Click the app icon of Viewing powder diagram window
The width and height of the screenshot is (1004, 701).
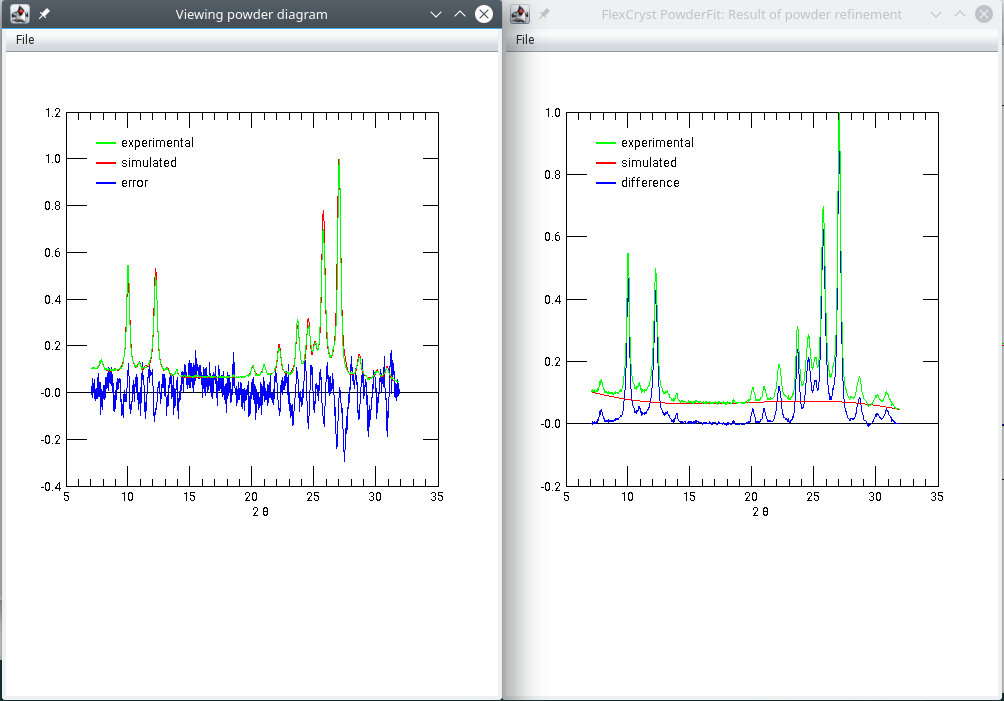pyautogui.click(x=19, y=14)
